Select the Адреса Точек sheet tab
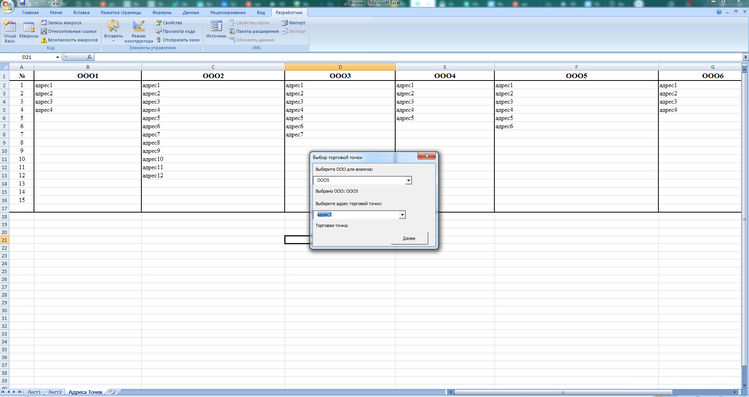 click(85, 392)
